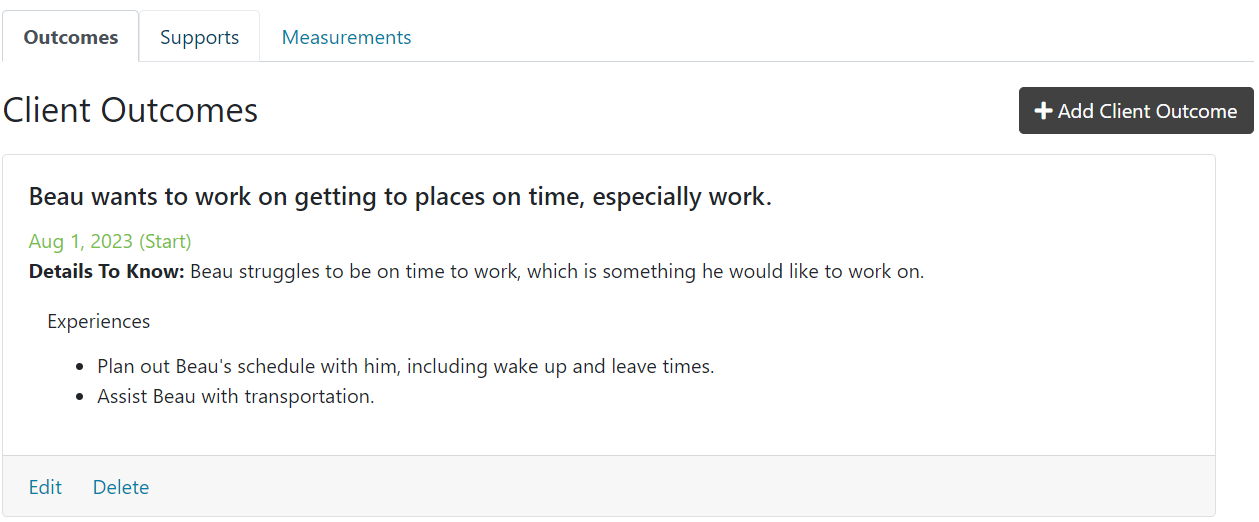Viewport: 1259px width, 522px height.
Task: Click the Client Outcomes page heading
Action: coord(130,110)
